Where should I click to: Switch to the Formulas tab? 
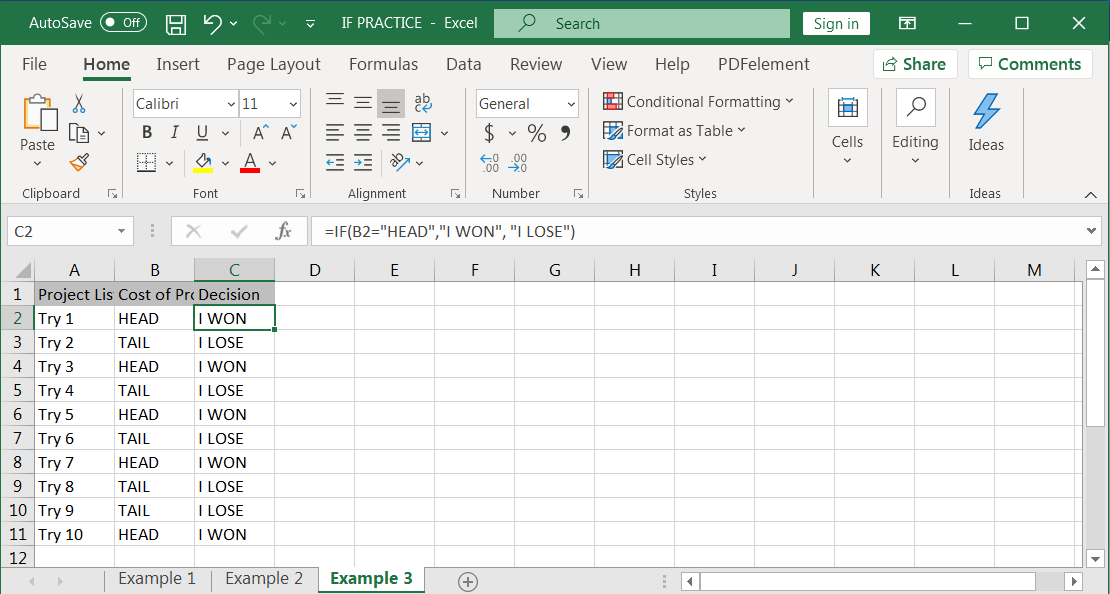[x=384, y=64]
